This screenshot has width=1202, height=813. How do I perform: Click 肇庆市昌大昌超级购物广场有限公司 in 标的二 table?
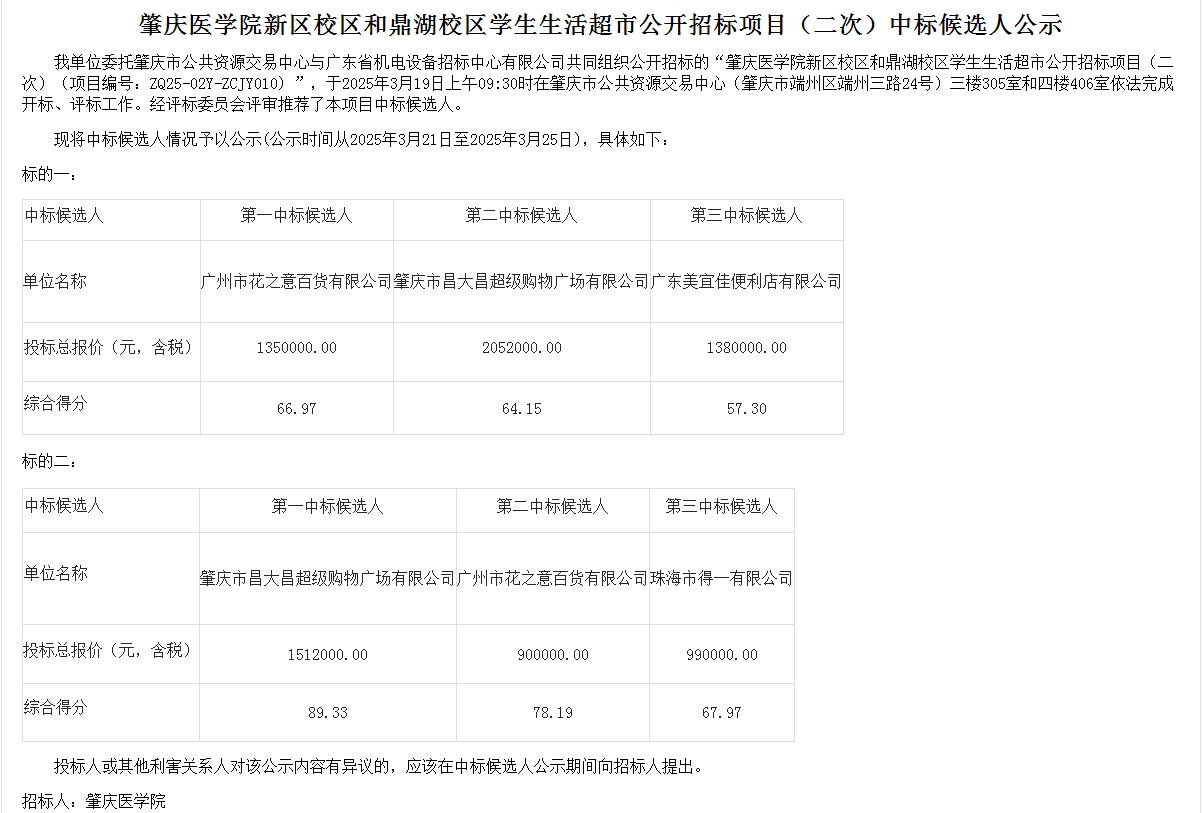[x=328, y=578]
